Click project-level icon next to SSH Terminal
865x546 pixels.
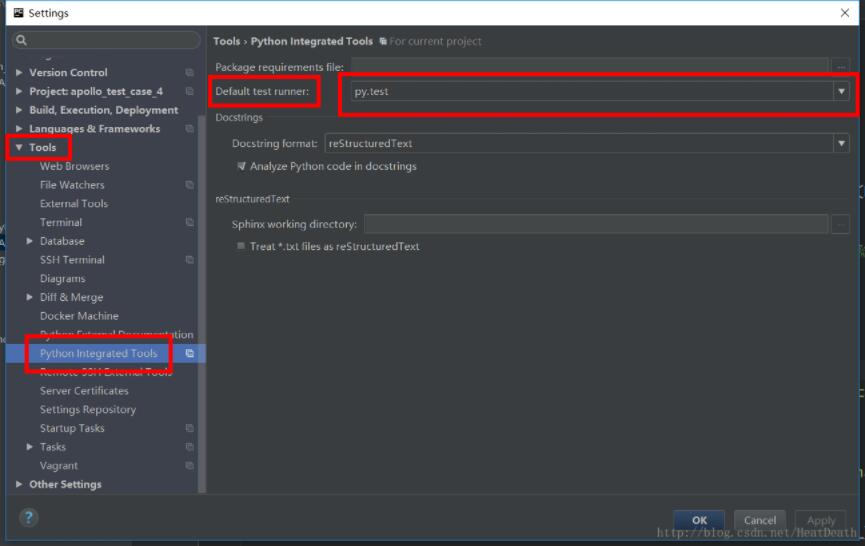pyautogui.click(x=189, y=260)
